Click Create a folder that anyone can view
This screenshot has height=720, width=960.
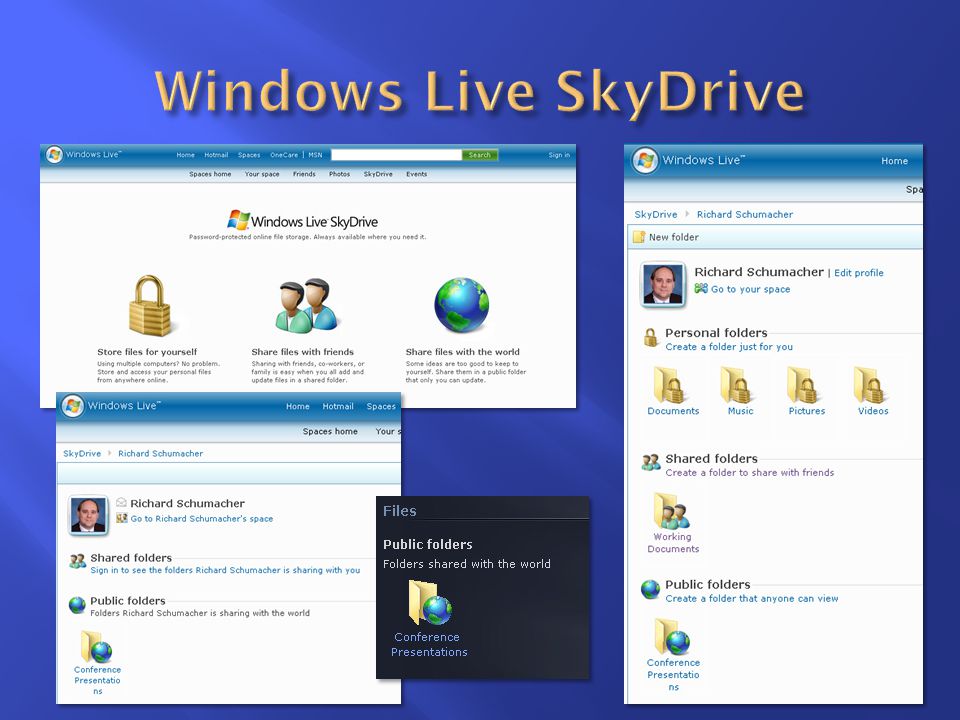coord(752,599)
